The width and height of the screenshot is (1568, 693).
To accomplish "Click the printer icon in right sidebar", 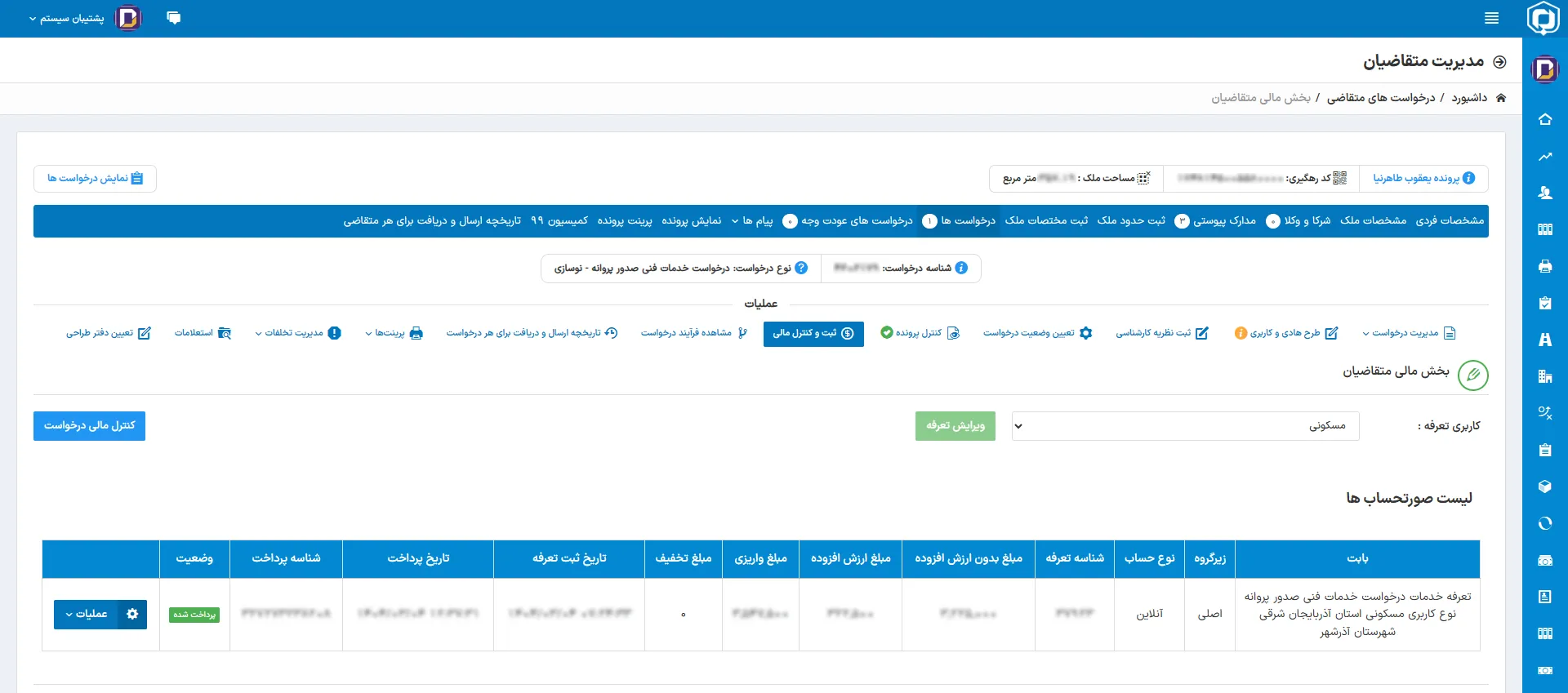I will coord(1544,266).
